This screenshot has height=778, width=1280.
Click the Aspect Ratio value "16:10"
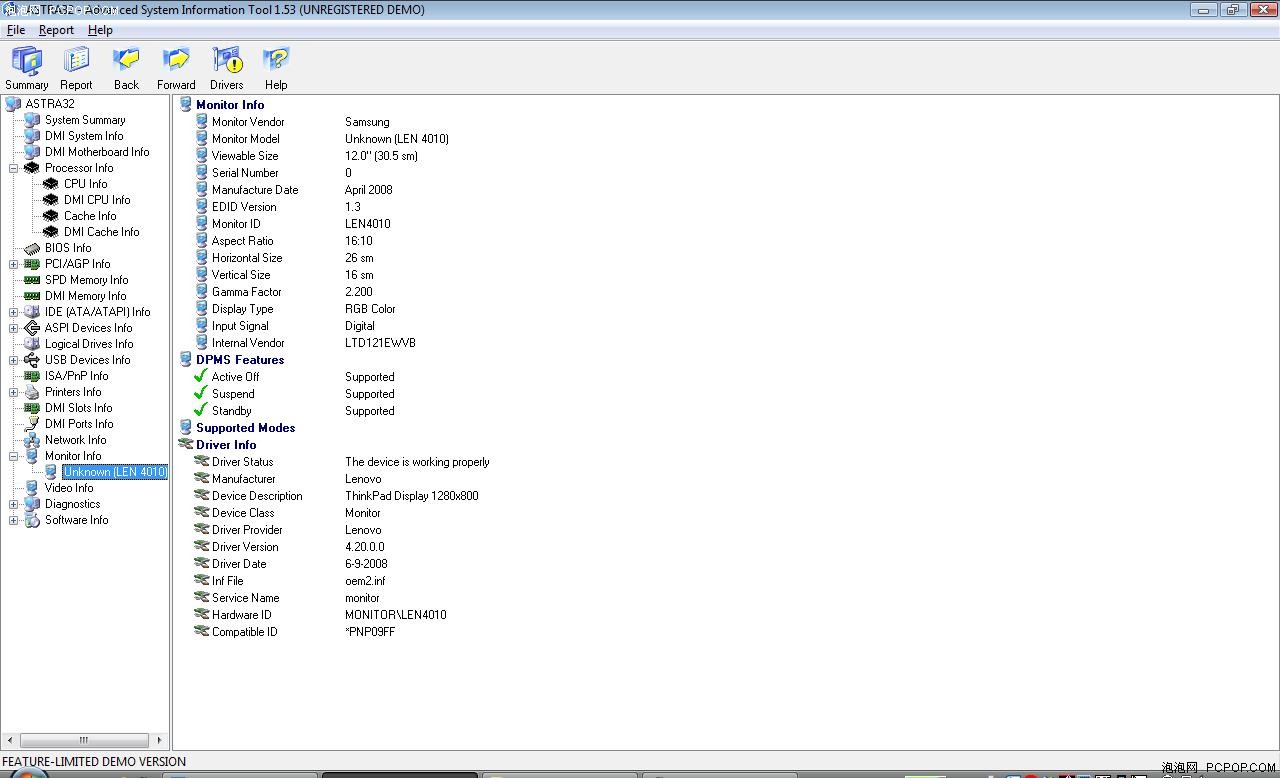coord(359,241)
